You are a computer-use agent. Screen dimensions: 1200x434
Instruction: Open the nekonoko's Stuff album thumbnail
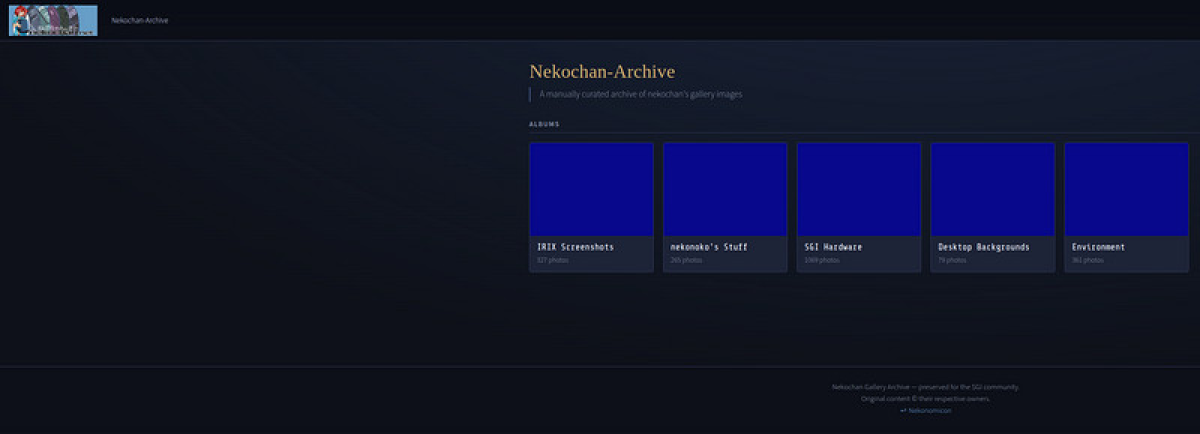[725, 189]
